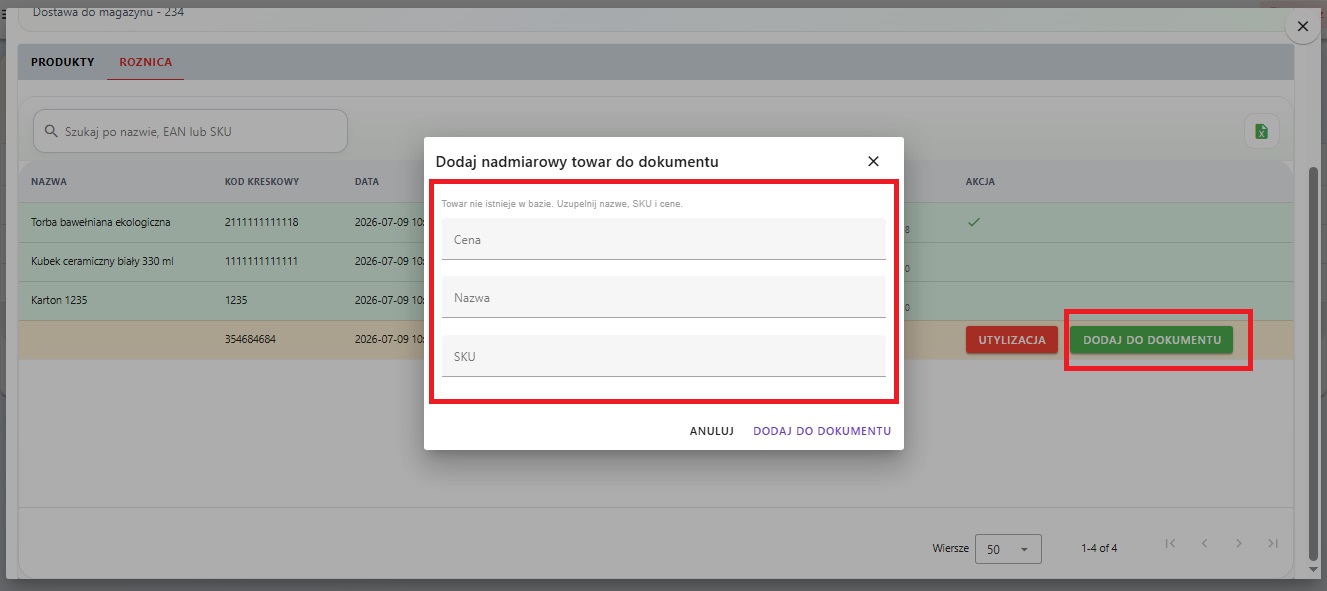
Task: Go to the previous page arrow
Action: [x=1204, y=543]
